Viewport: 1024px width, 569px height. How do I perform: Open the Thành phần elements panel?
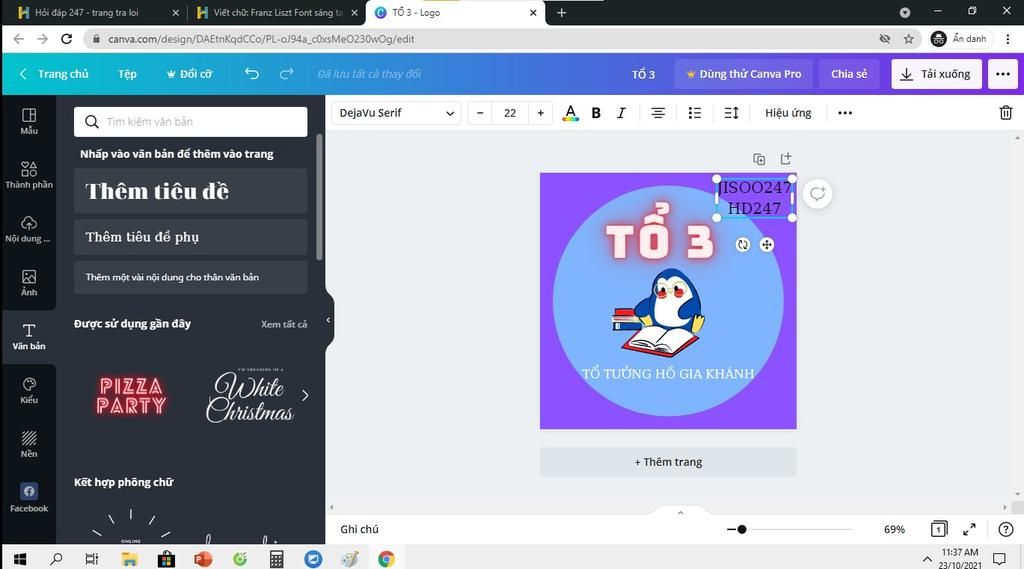pyautogui.click(x=29, y=175)
